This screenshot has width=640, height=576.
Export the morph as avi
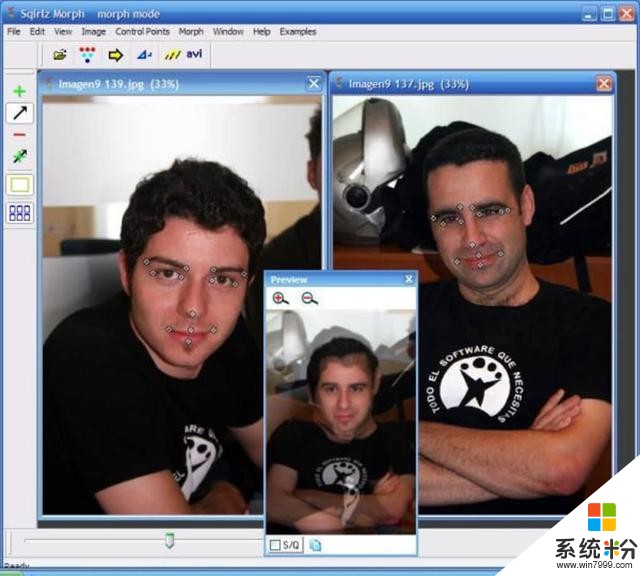coord(194,54)
